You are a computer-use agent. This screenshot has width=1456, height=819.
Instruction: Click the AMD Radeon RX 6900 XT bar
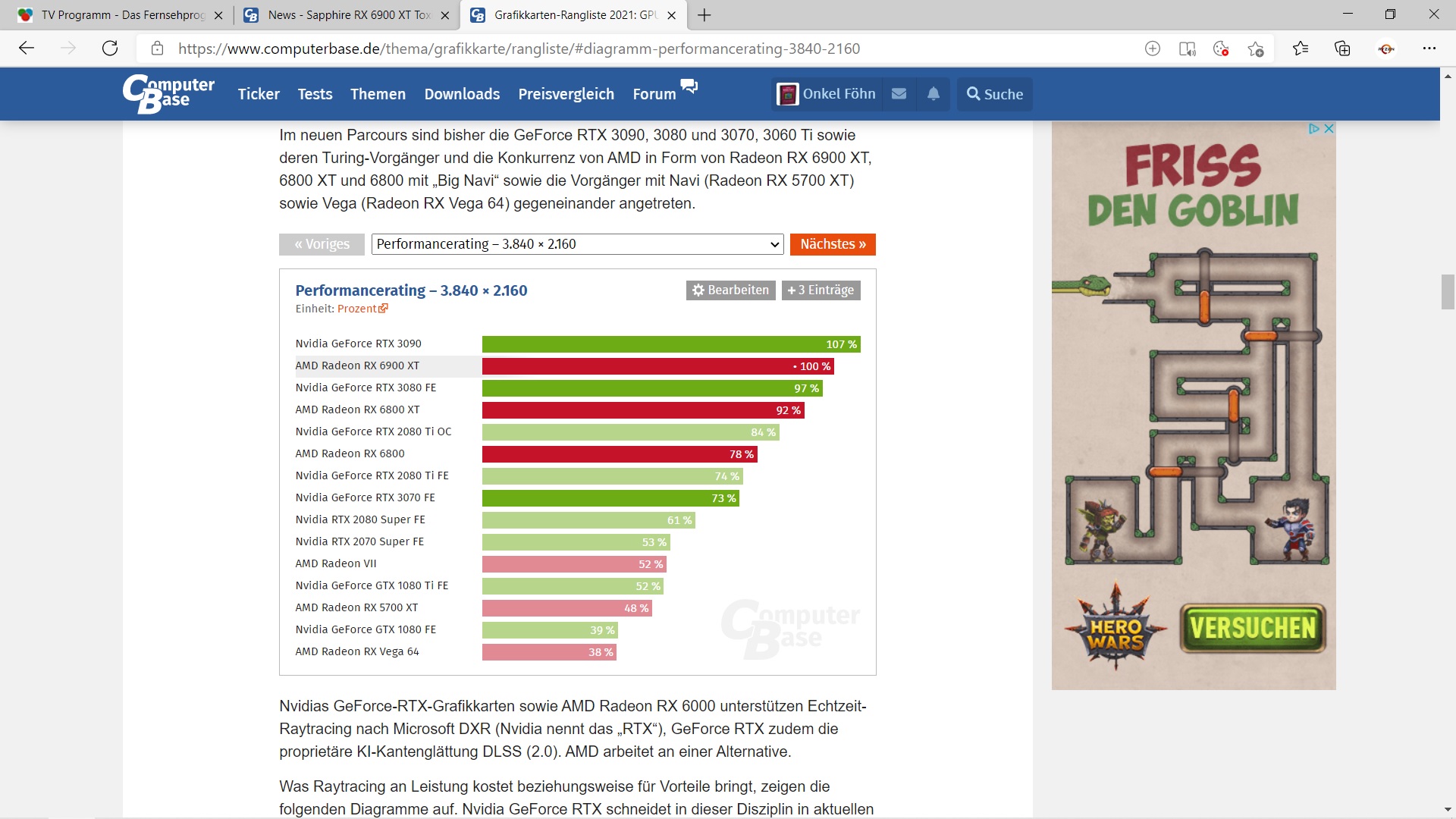coord(657,366)
